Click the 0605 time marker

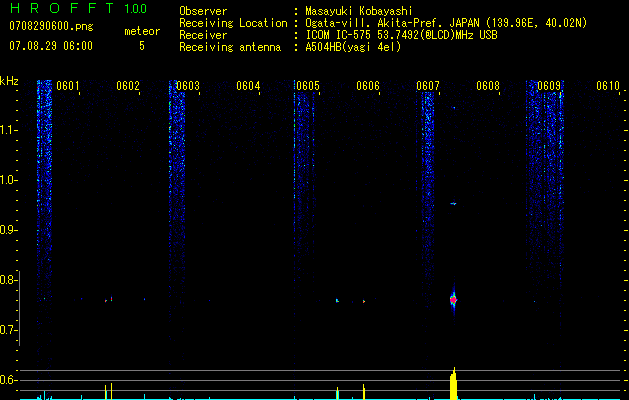pos(308,86)
